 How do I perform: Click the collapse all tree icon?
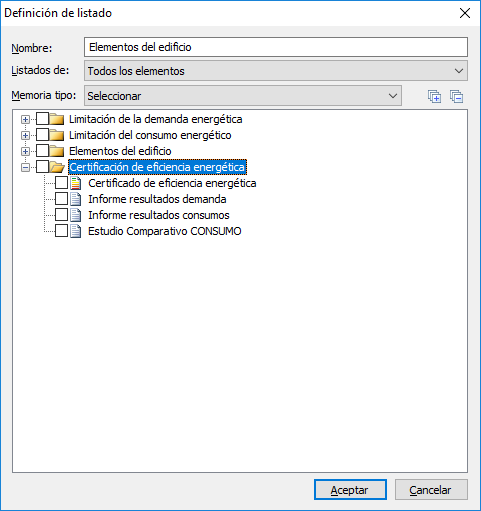(456, 97)
